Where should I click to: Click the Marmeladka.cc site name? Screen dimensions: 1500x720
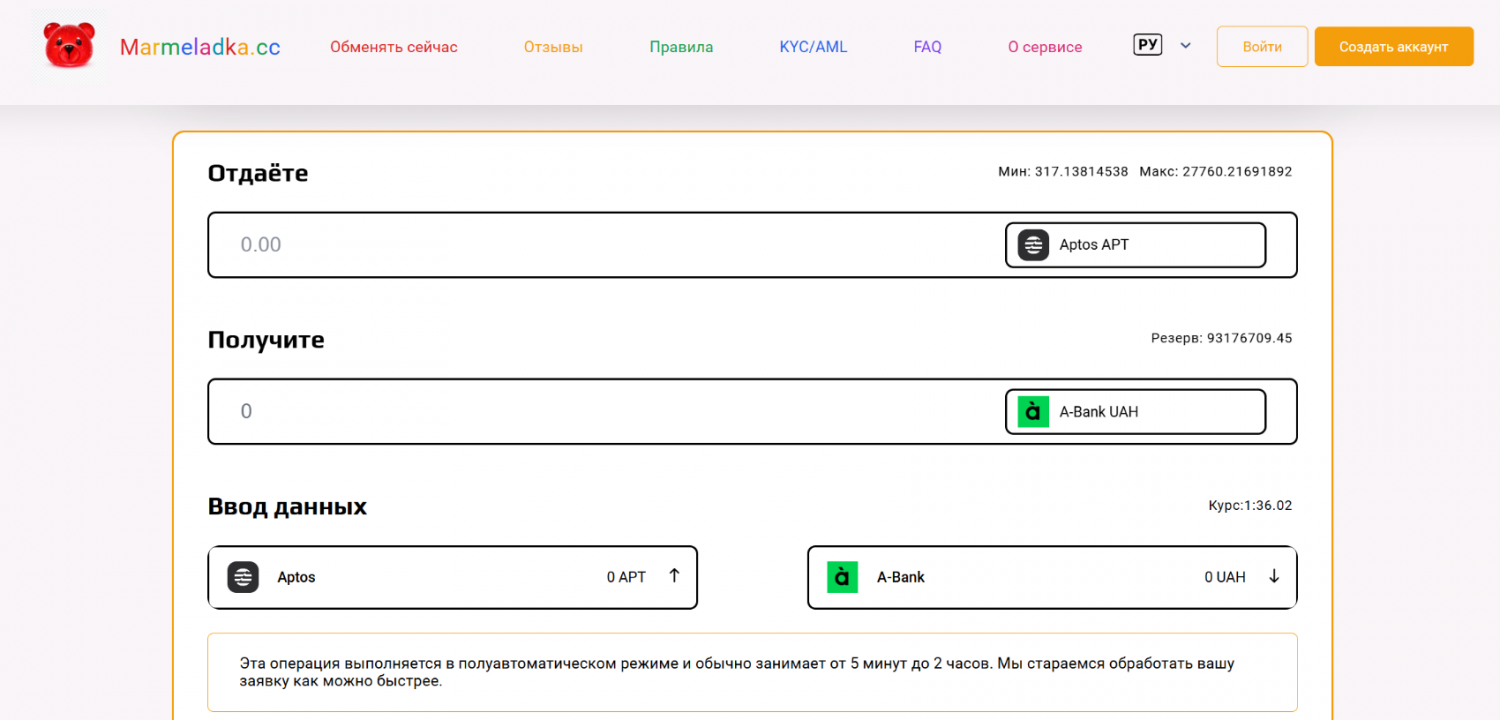[x=200, y=47]
